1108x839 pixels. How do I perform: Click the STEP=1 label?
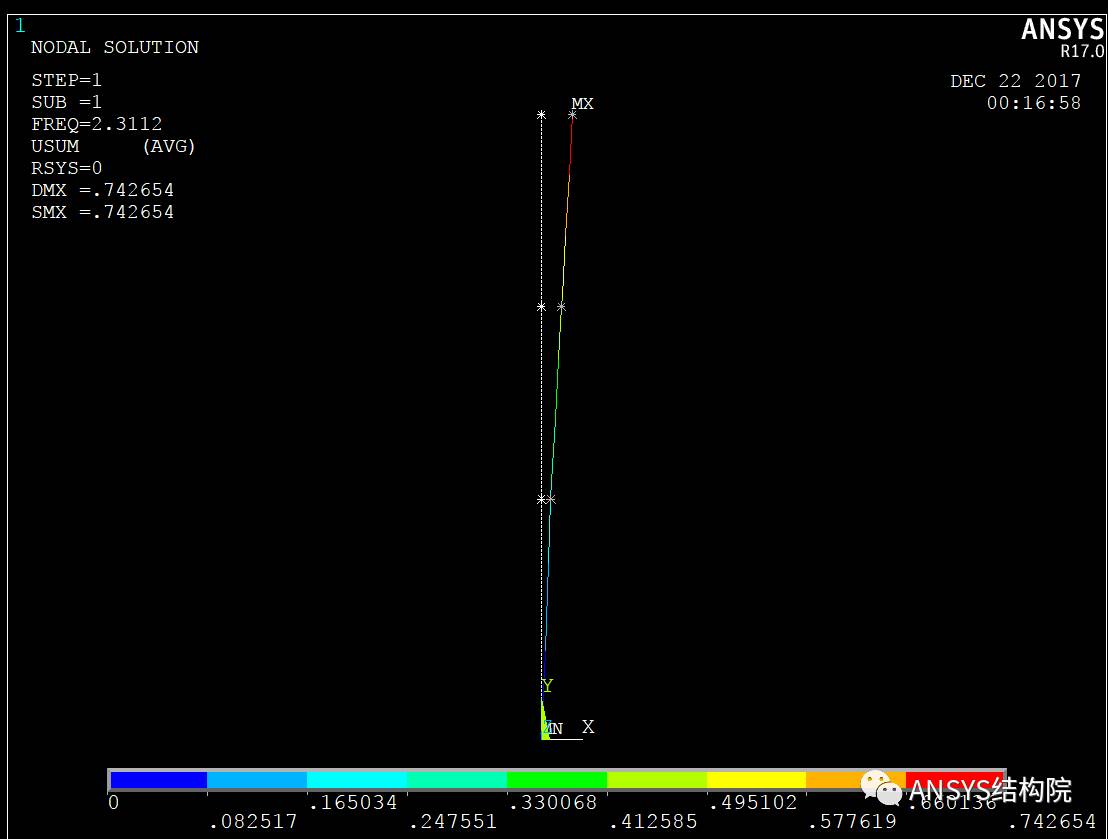pyautogui.click(x=66, y=80)
